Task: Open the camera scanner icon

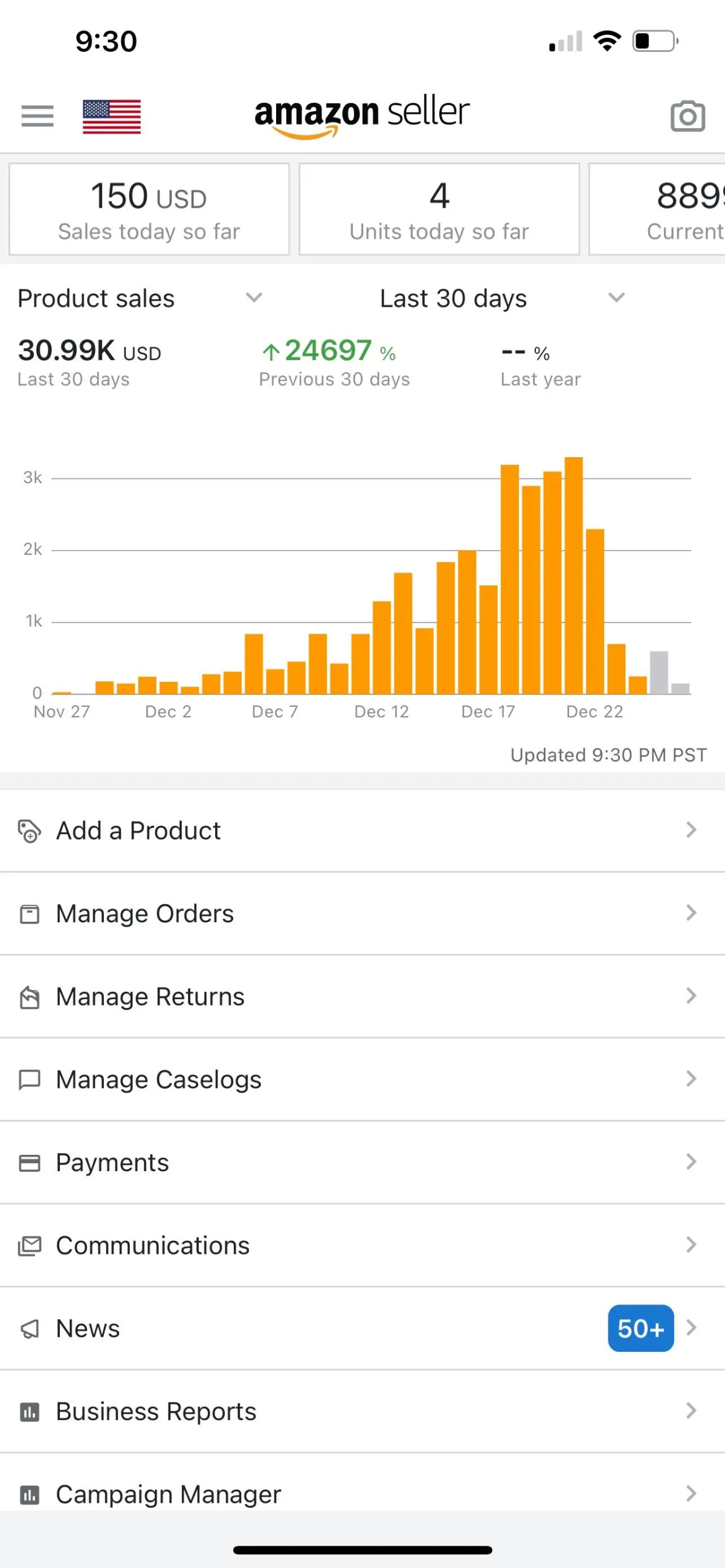Action: [x=688, y=116]
